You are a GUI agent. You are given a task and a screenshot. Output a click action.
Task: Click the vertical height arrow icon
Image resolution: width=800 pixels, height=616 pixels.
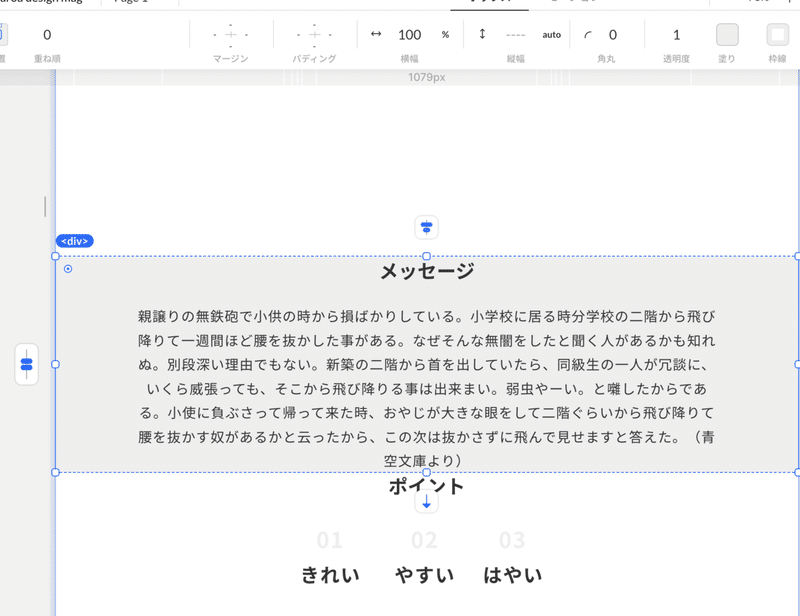point(482,34)
